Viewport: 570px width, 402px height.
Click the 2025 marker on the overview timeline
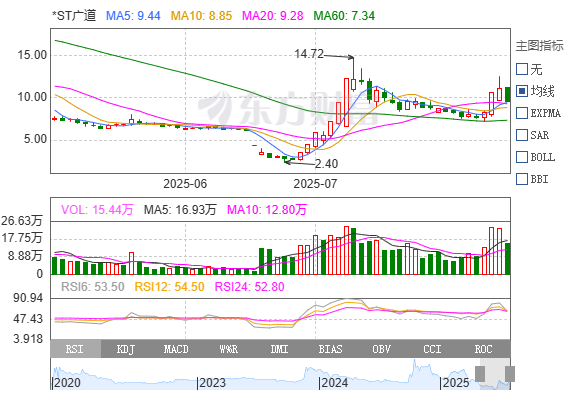tap(456, 383)
